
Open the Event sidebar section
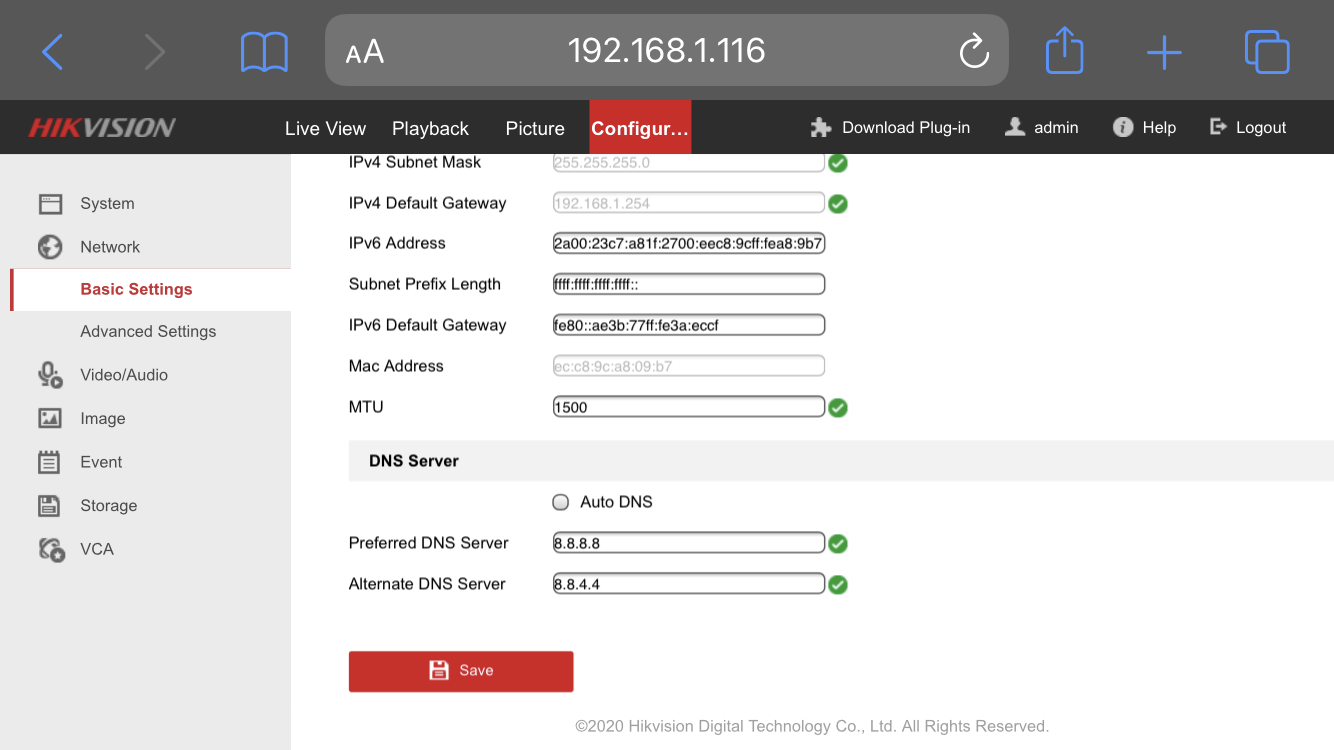tap(101, 462)
